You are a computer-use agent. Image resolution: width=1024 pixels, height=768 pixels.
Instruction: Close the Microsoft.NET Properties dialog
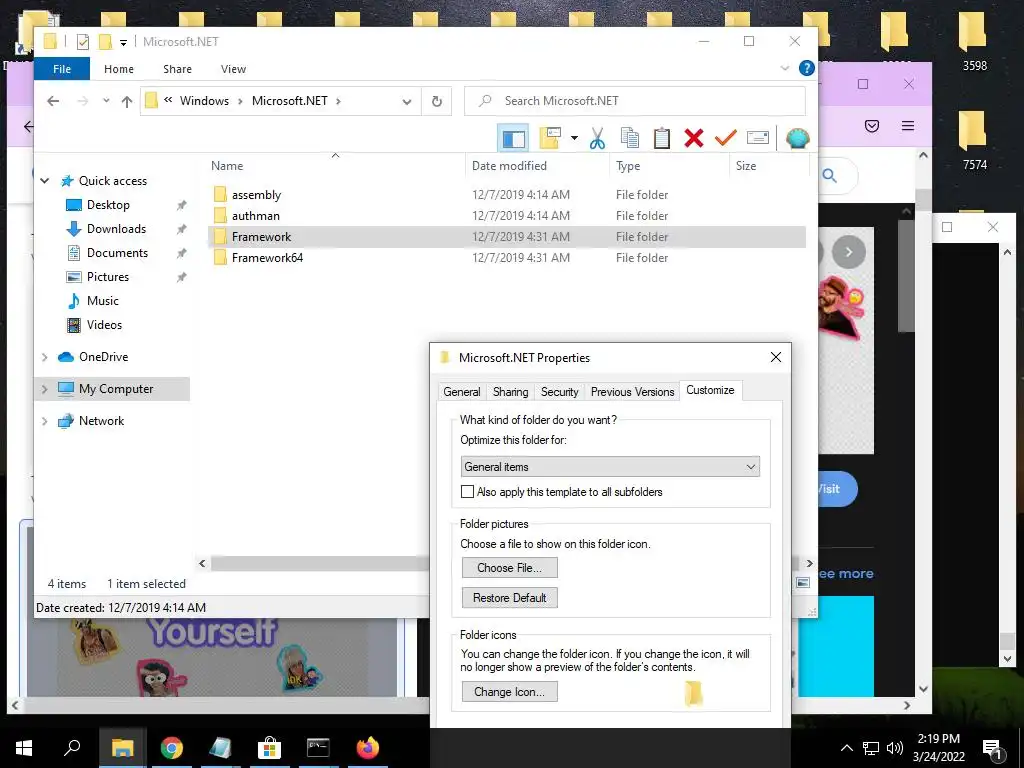coord(776,358)
